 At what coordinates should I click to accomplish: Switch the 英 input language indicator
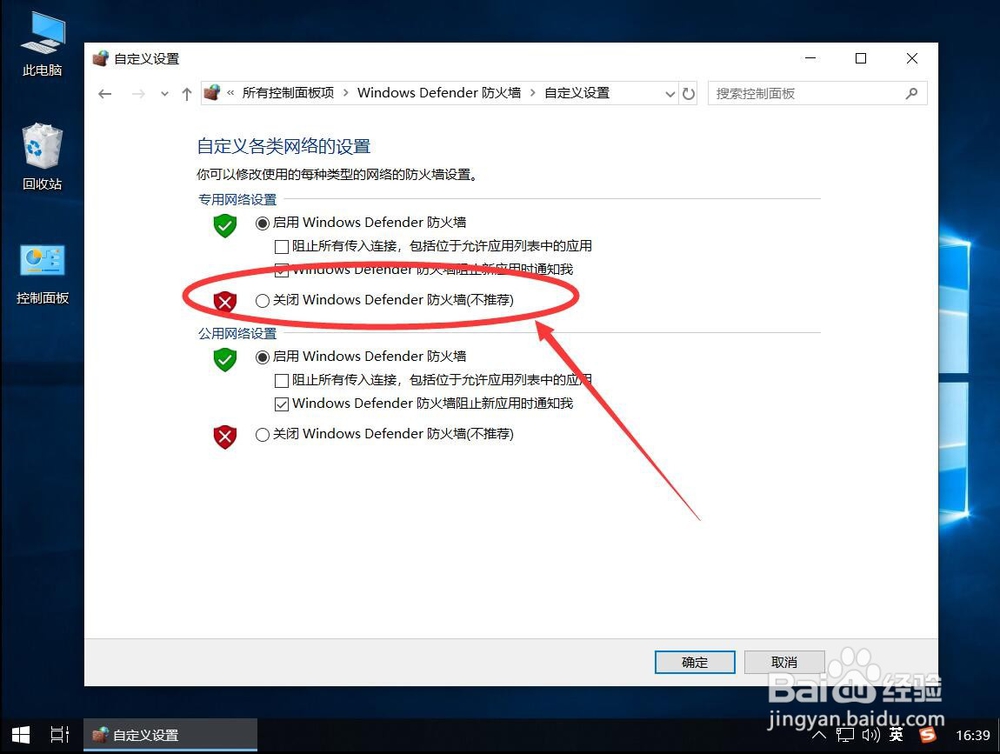[896, 736]
